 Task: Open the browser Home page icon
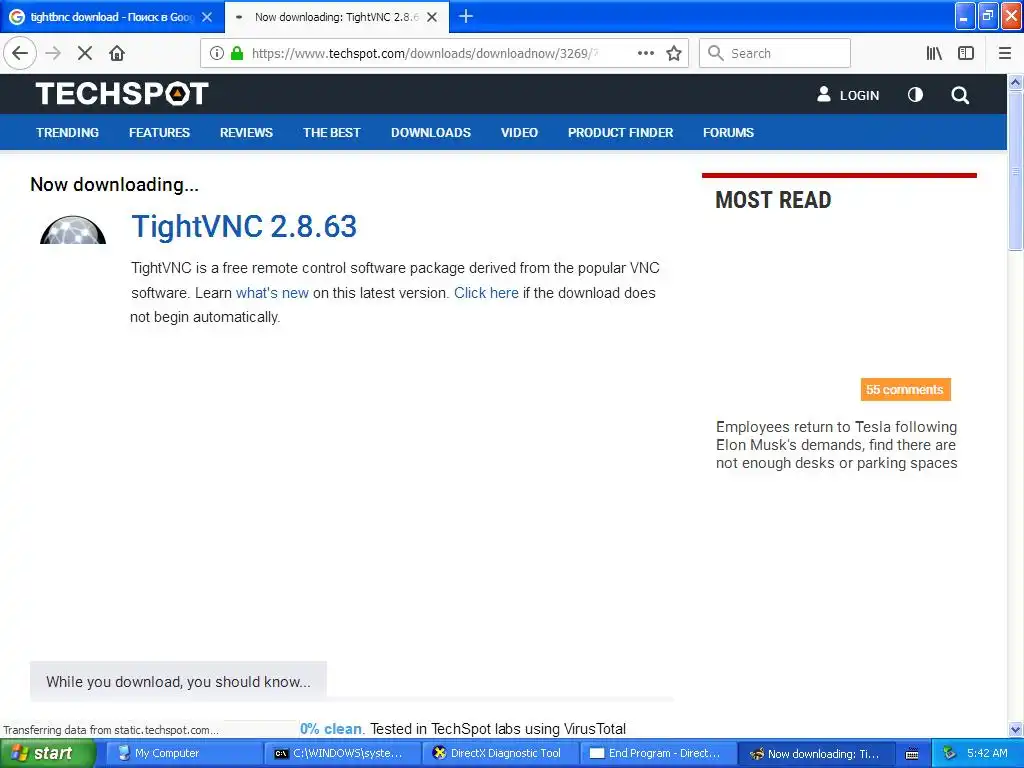(x=117, y=53)
